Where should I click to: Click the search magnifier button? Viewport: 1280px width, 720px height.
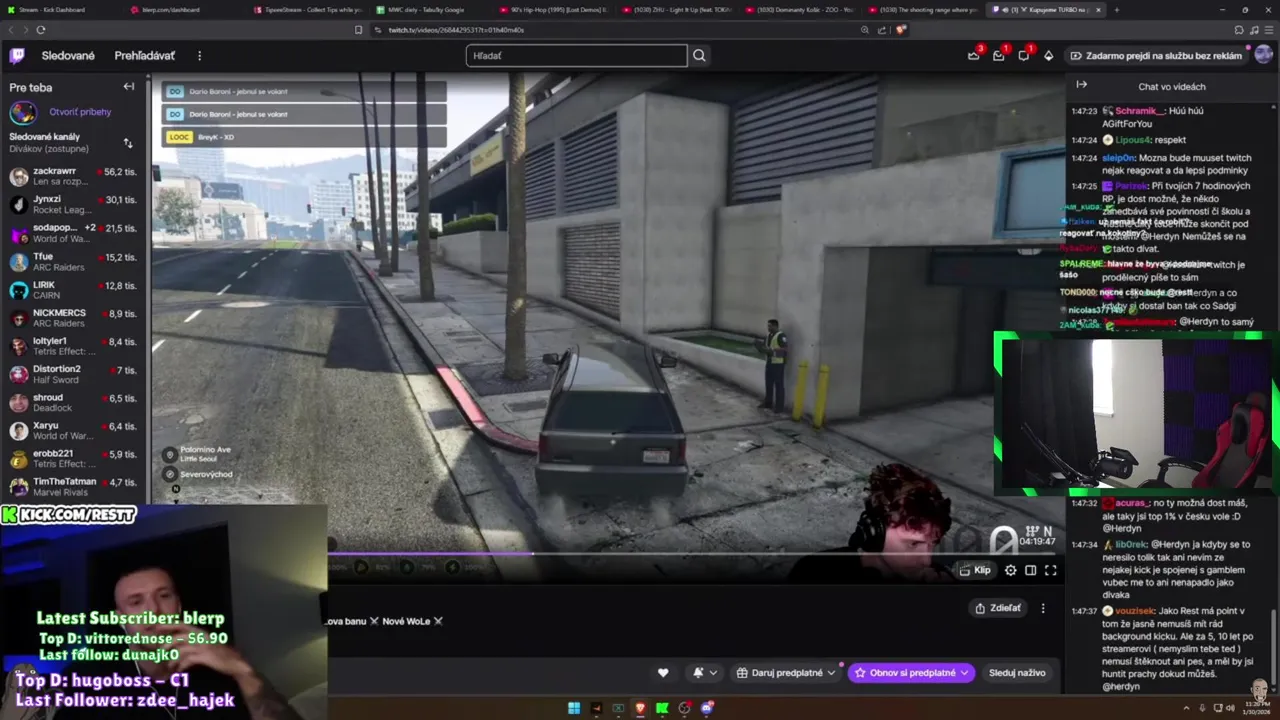699,56
